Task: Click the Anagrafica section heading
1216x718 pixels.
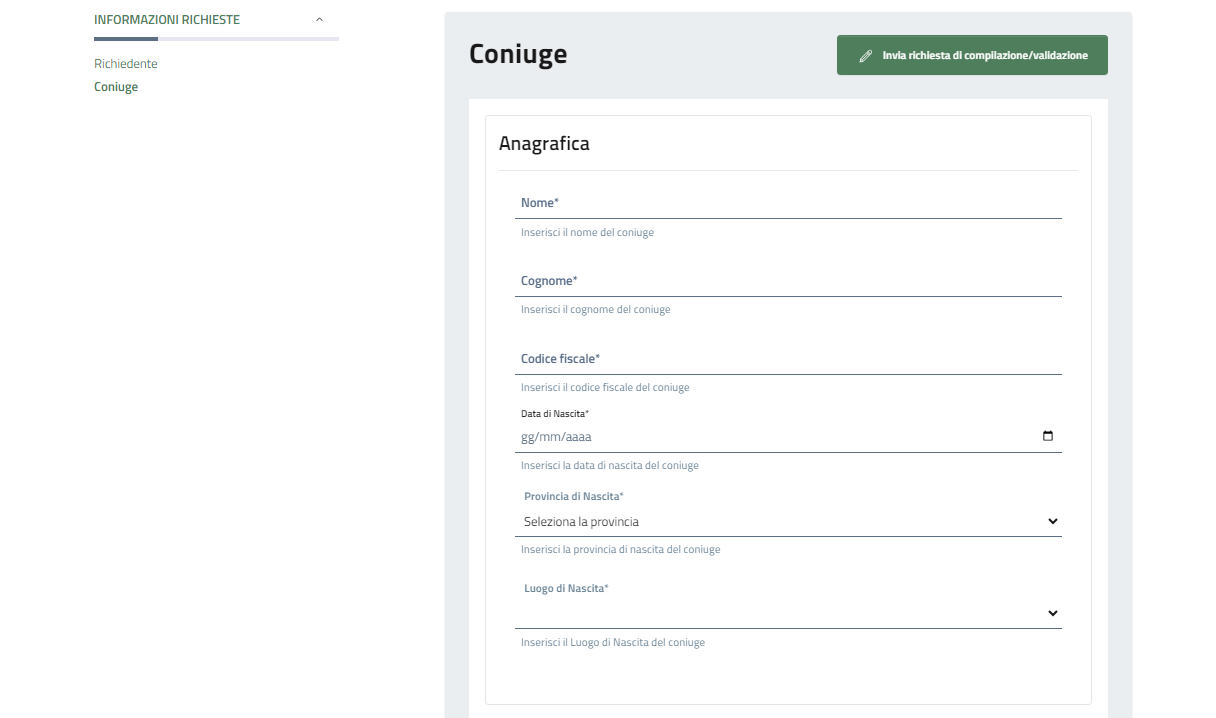Action: click(544, 144)
